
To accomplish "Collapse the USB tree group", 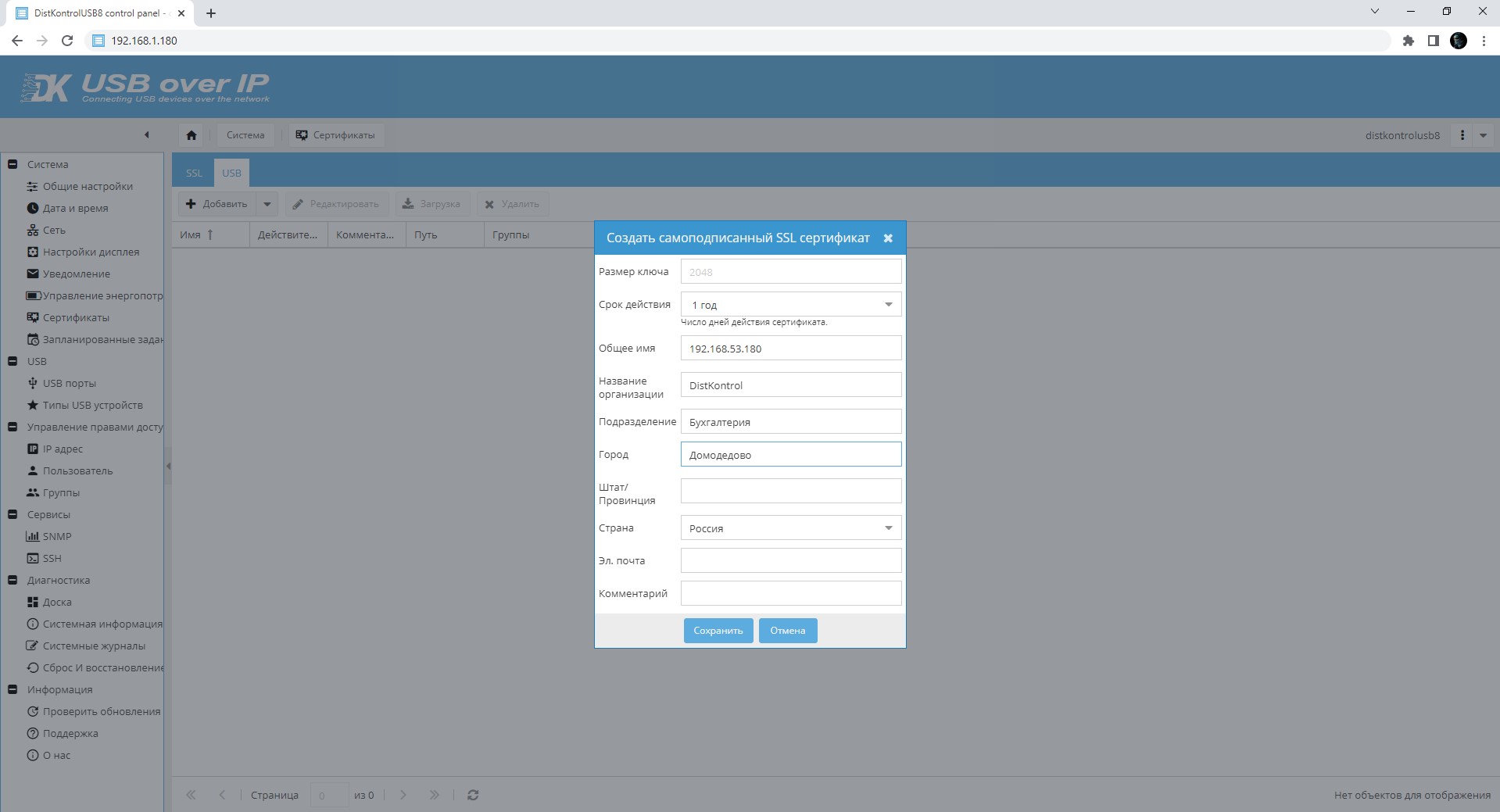I will (x=13, y=361).
